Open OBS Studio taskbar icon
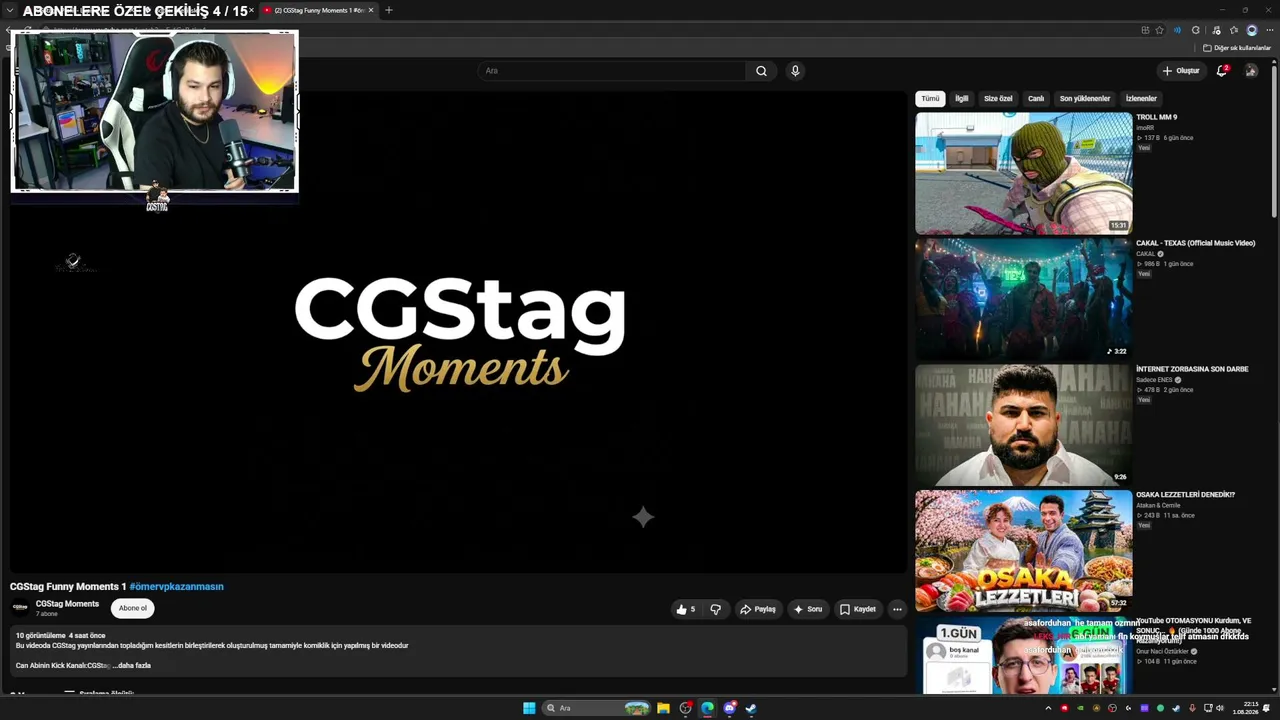The width and height of the screenshot is (1280, 720). pos(685,708)
